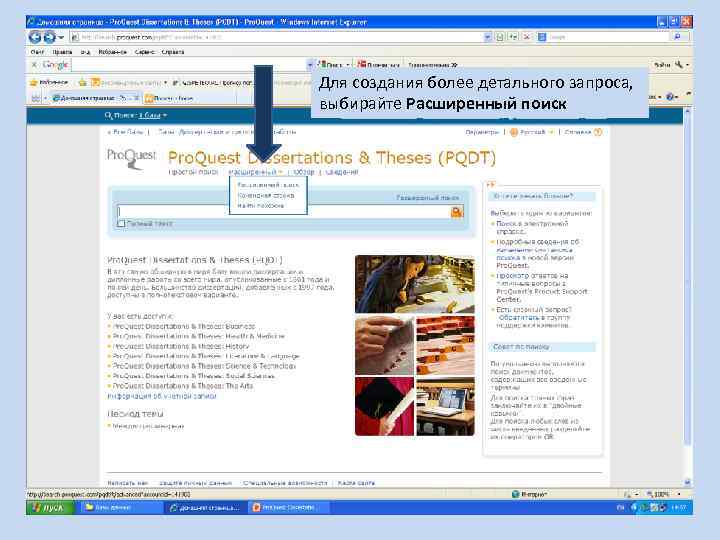This screenshot has width=720, height=540.
Task: Click the quick tabs icon left of tabs
Action: (35, 98)
